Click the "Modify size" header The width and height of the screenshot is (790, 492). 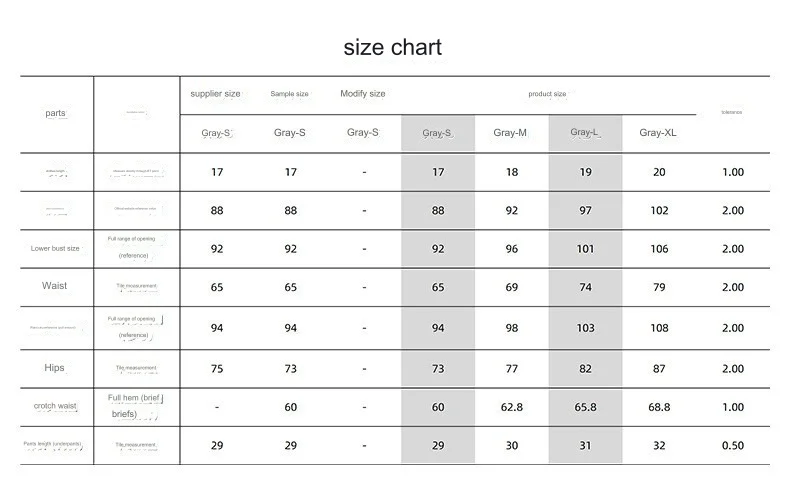[x=363, y=94]
